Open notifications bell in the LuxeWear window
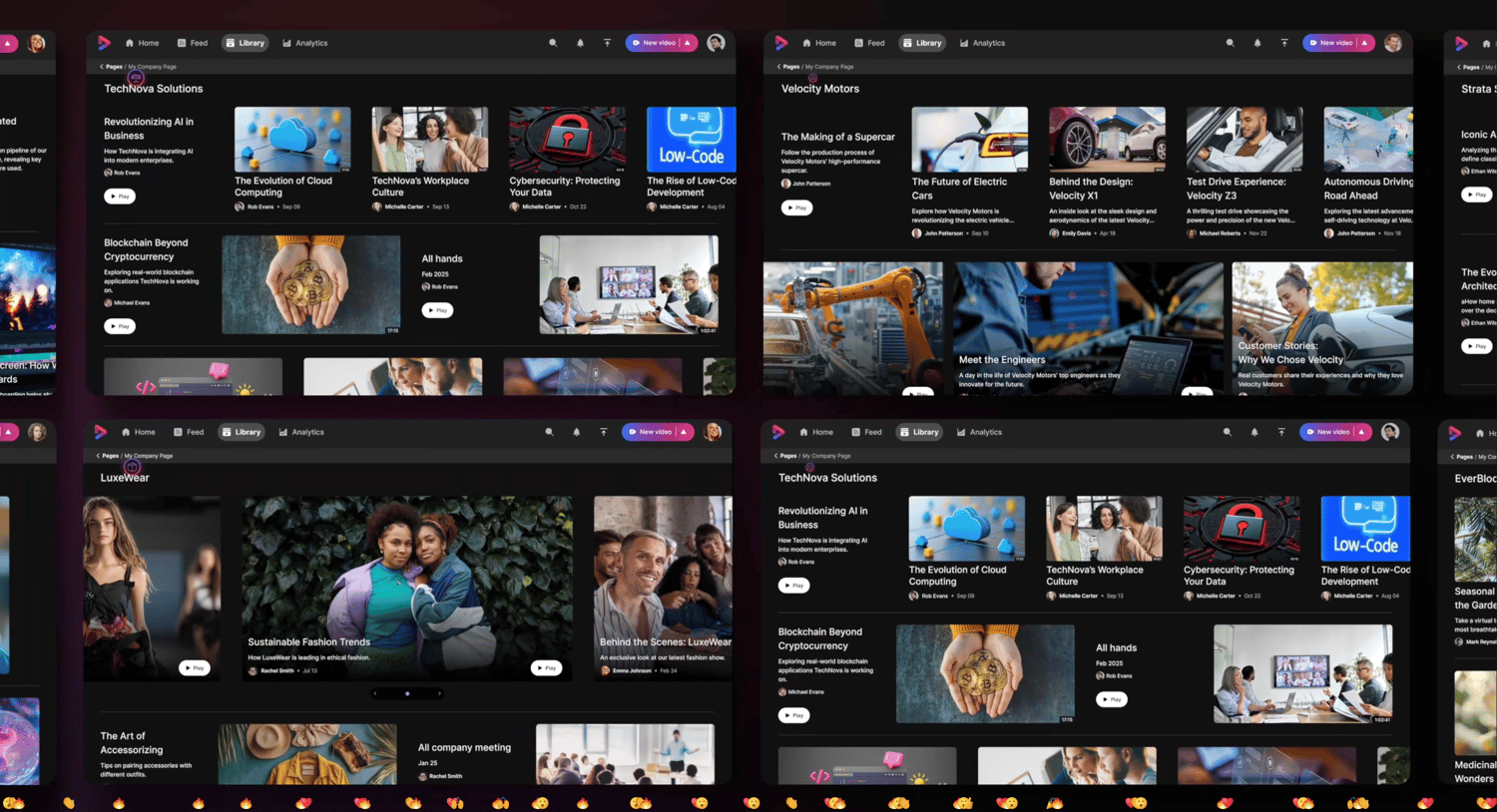 [576, 432]
